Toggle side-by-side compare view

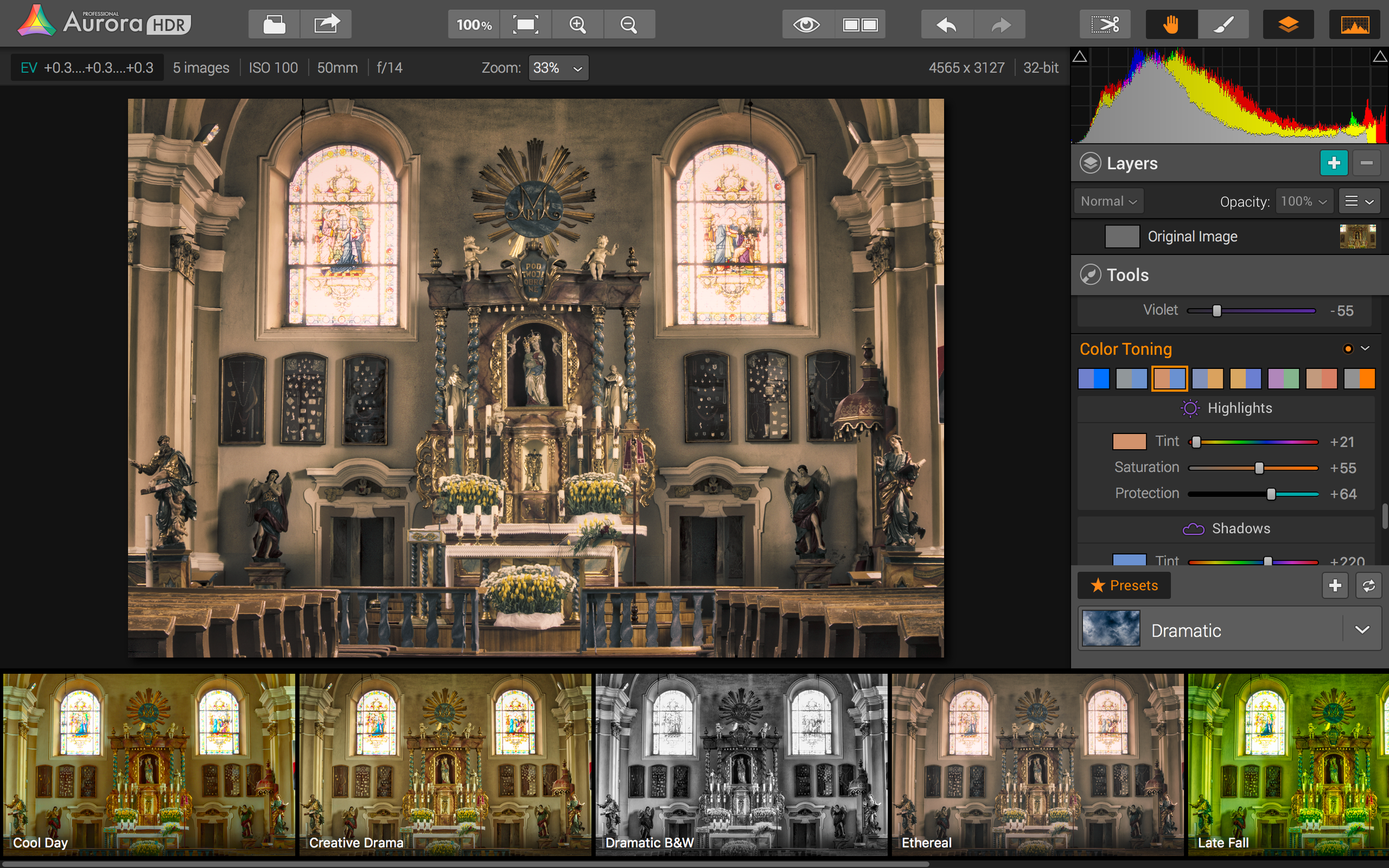860,25
